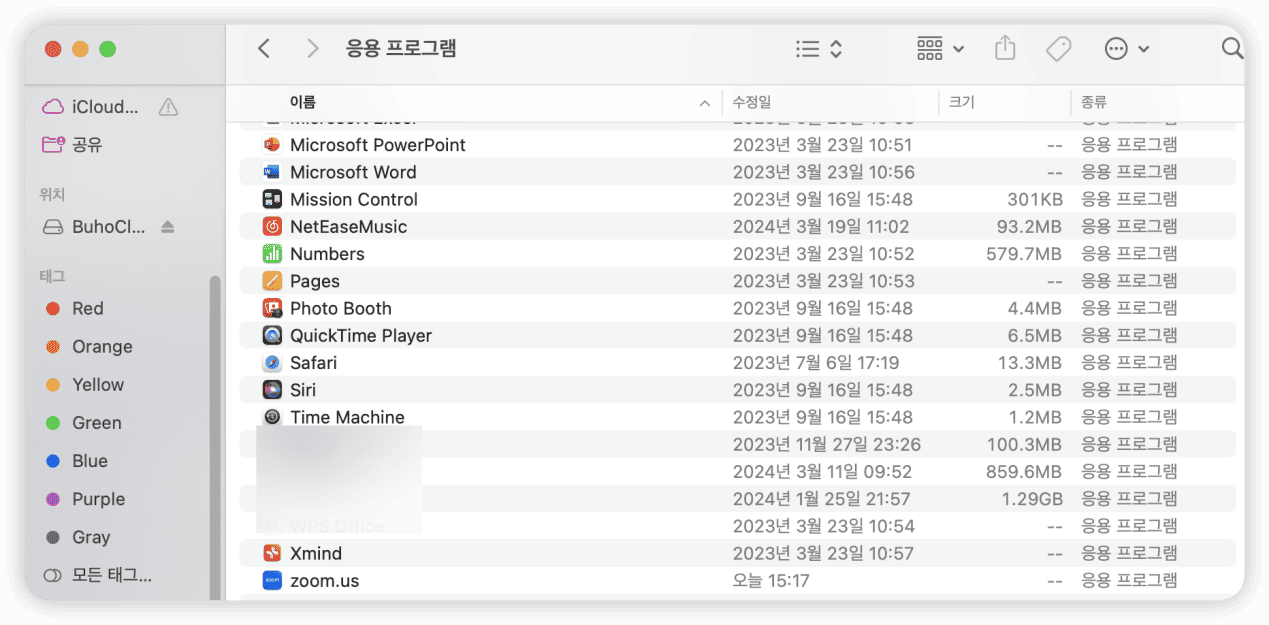Select the zoom.us app icon

pyautogui.click(x=272, y=580)
